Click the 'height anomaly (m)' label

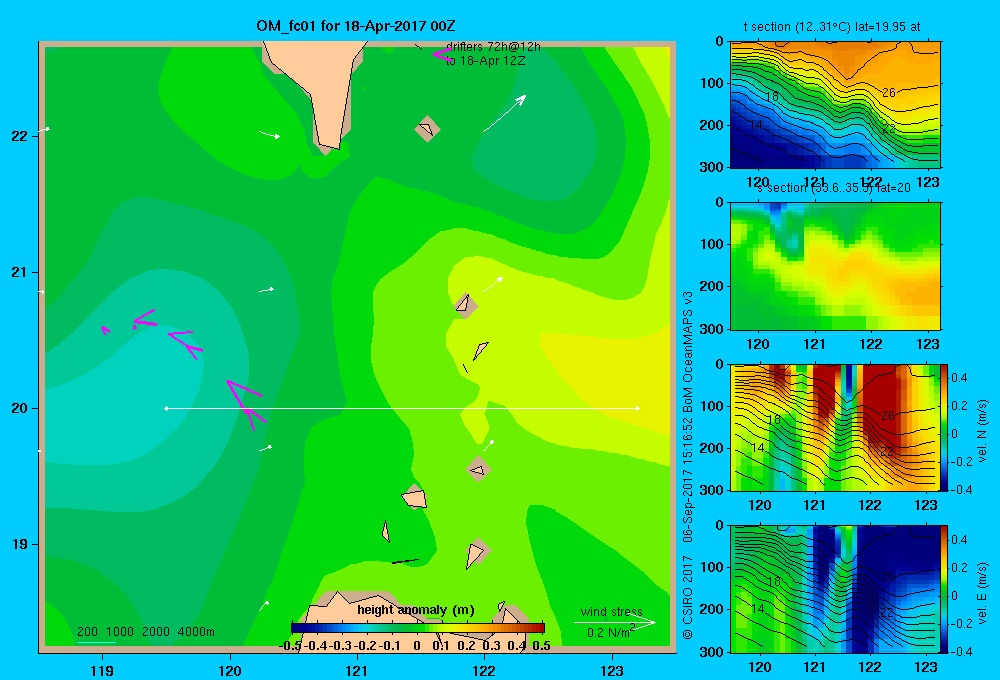point(416,610)
